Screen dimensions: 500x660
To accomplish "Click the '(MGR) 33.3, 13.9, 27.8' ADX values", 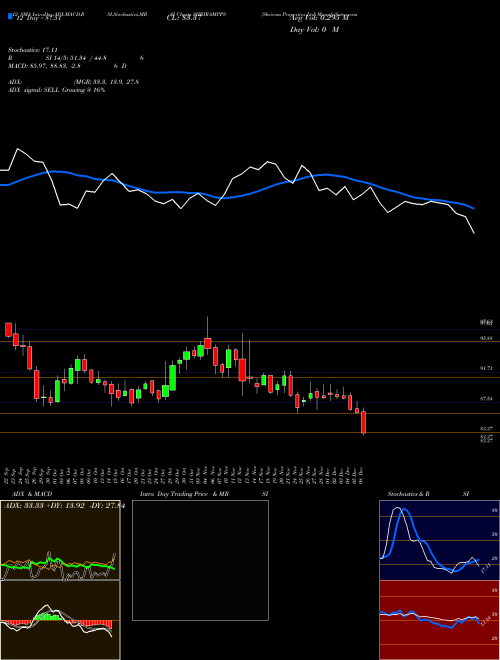I will point(106,82).
